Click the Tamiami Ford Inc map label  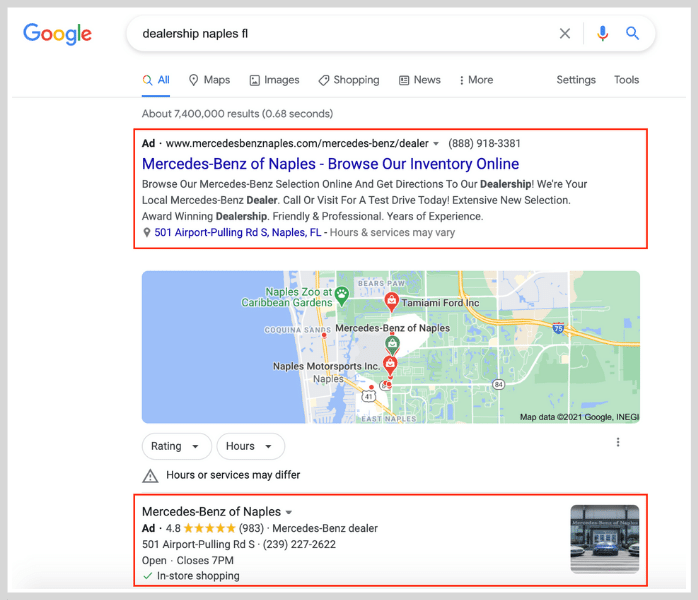[x=440, y=303]
